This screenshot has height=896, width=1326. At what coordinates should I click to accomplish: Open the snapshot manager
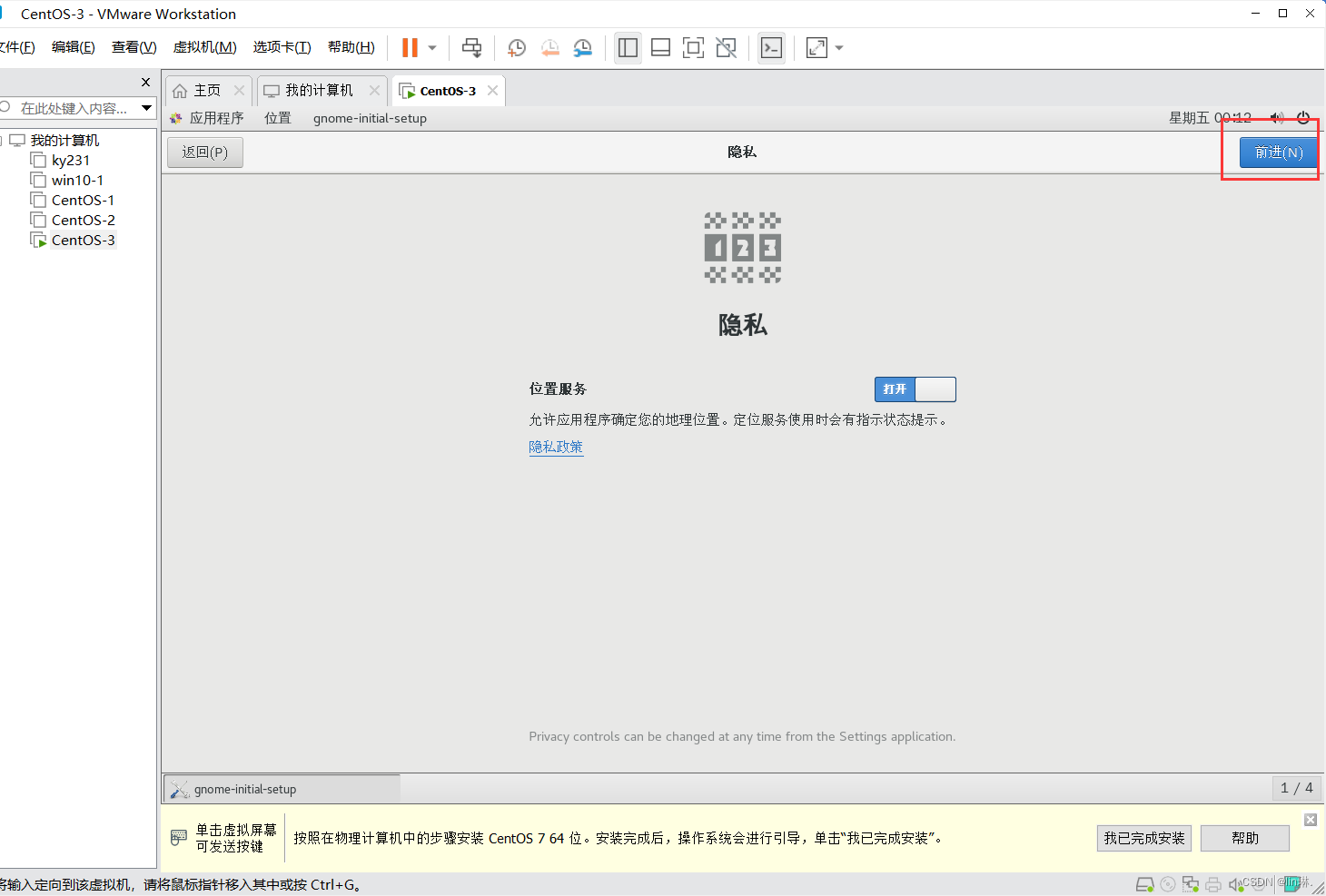coord(583,48)
